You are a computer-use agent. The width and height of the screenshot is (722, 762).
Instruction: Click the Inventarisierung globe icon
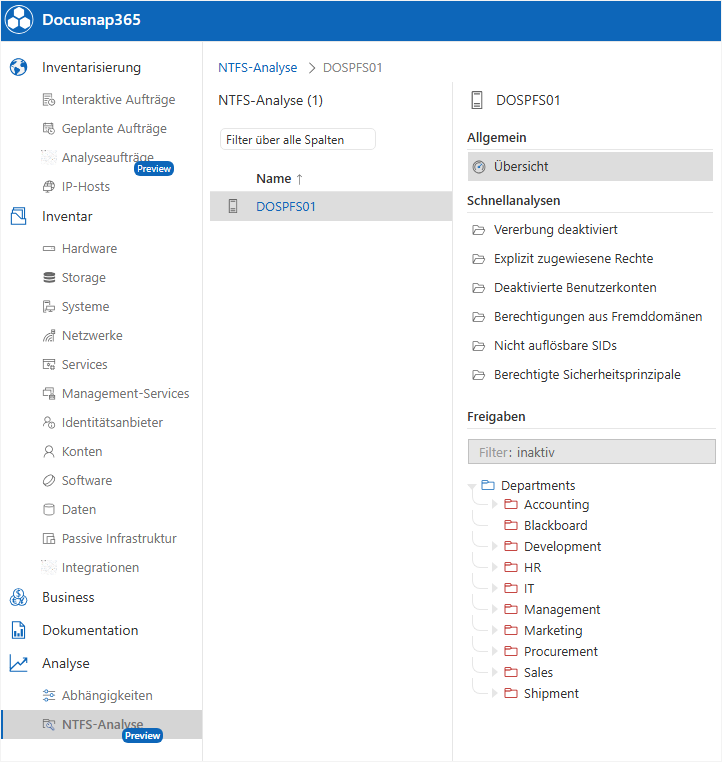[x=18, y=67]
